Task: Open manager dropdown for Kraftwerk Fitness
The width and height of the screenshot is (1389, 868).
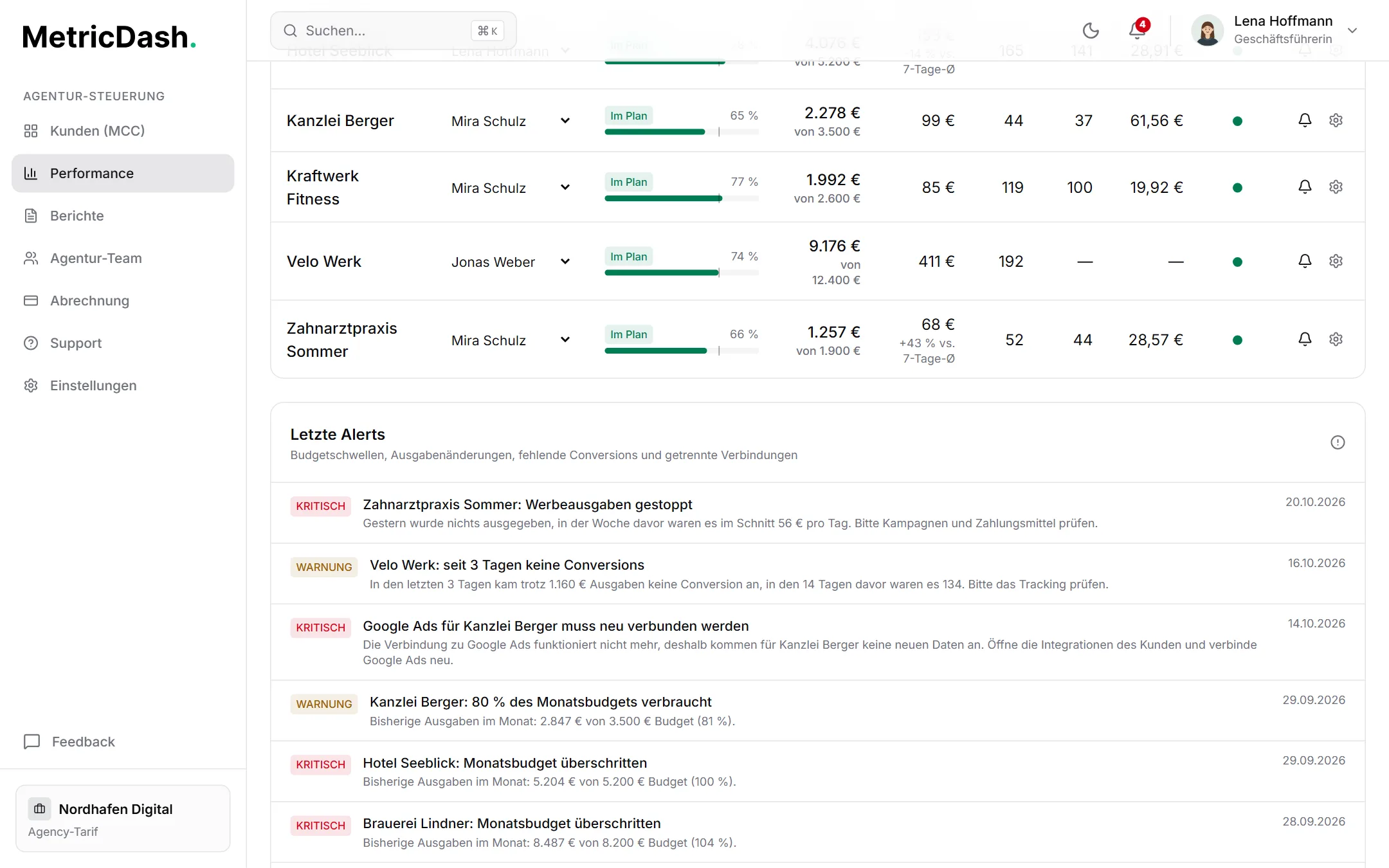Action: point(511,188)
